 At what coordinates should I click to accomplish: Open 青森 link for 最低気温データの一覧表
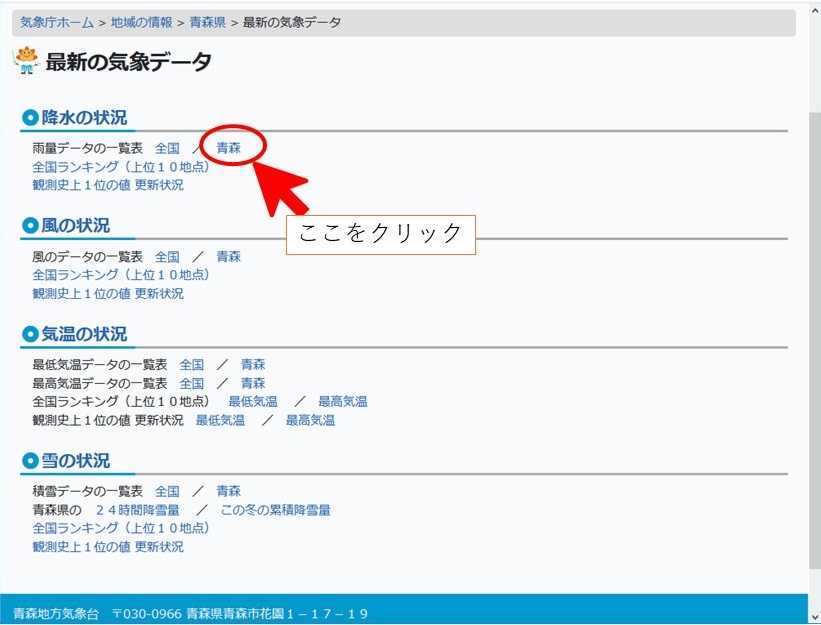click(x=253, y=364)
